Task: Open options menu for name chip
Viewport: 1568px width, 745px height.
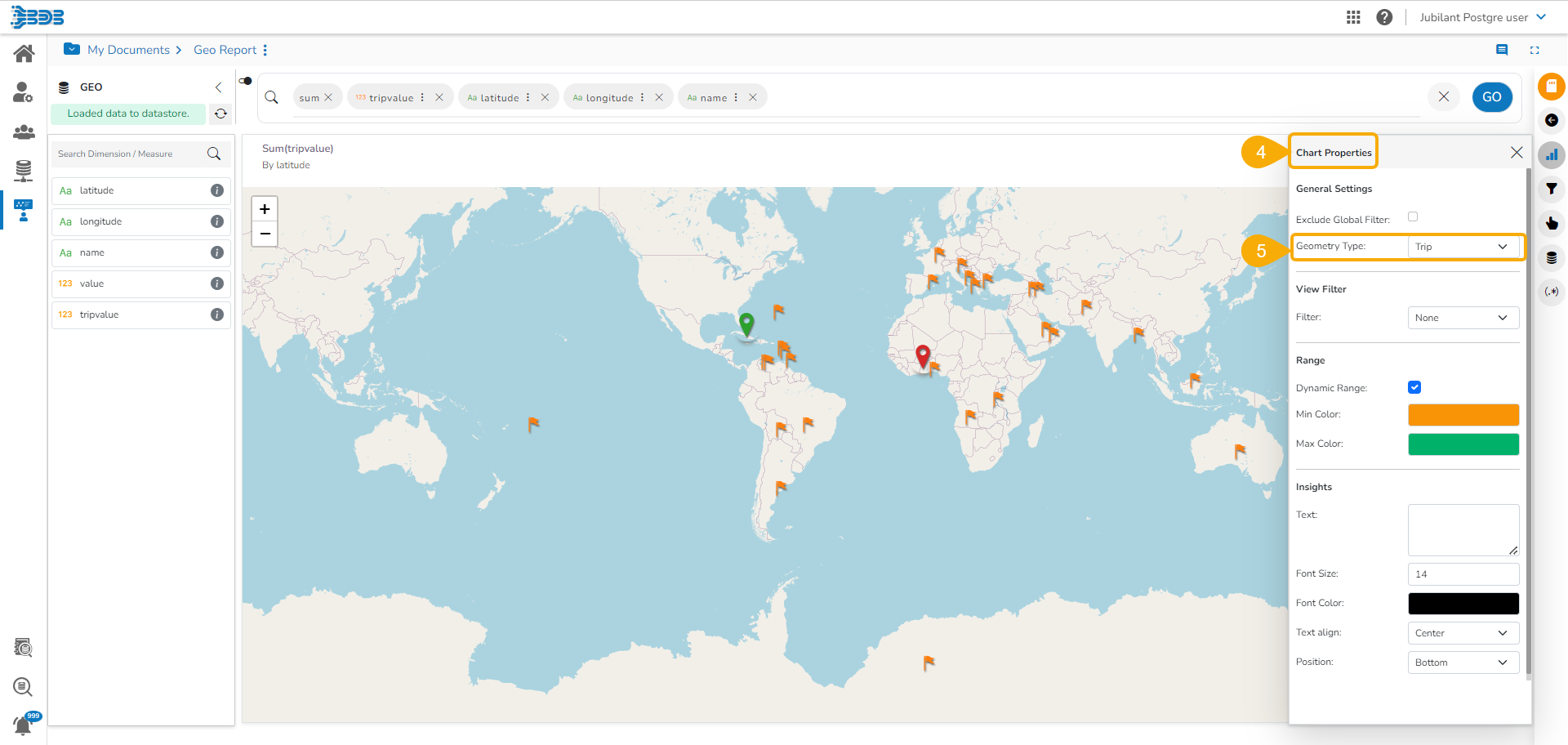Action: coord(736,97)
